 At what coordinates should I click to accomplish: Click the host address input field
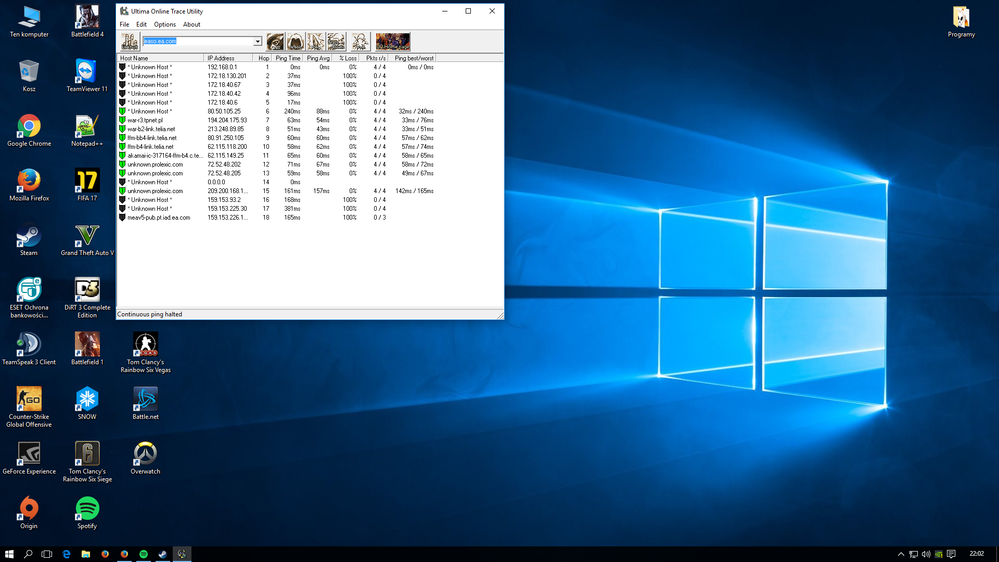click(x=196, y=42)
